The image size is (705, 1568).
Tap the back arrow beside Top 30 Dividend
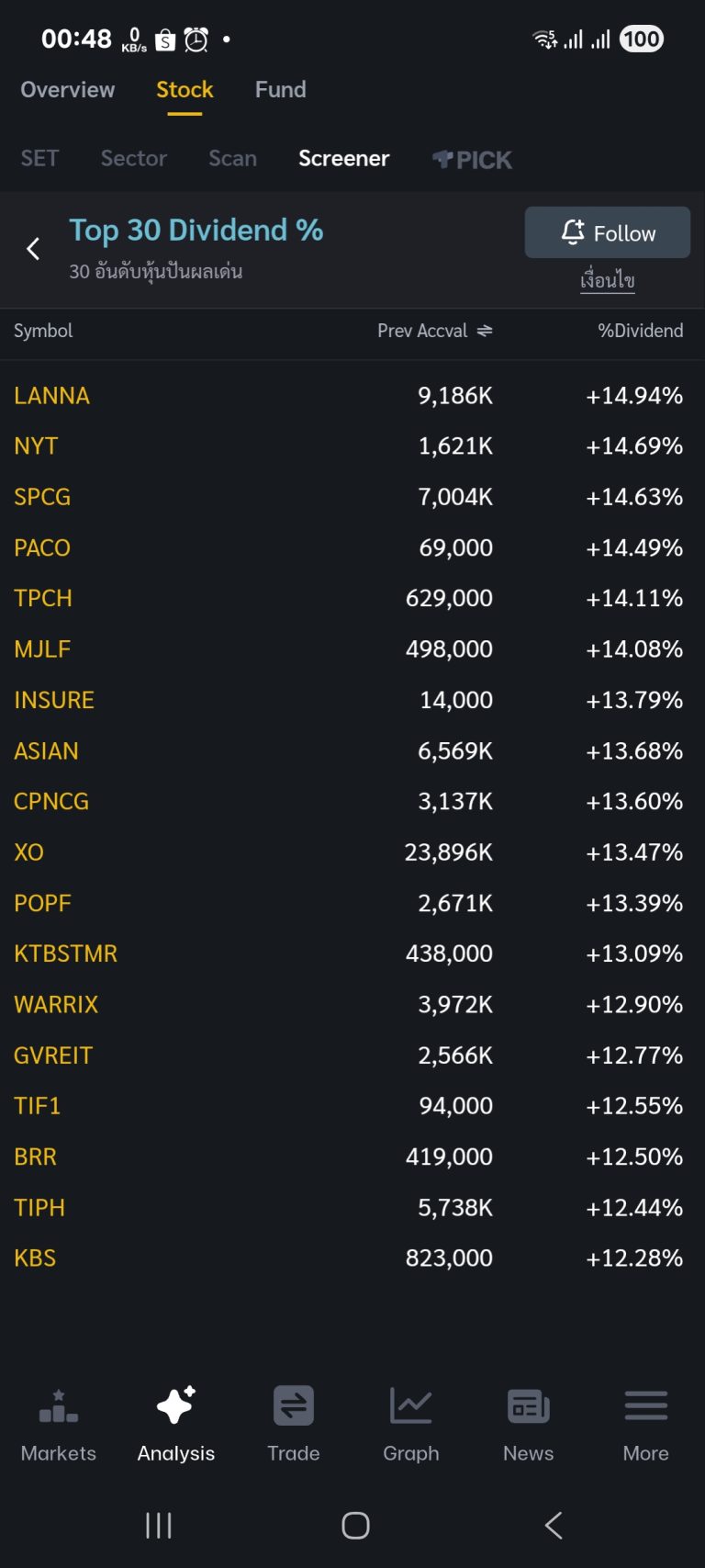tap(33, 249)
